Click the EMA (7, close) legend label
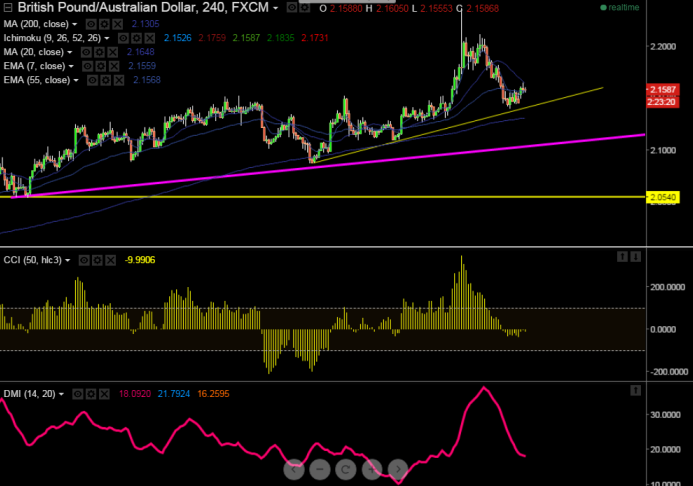The width and height of the screenshot is (693, 486). [x=34, y=66]
